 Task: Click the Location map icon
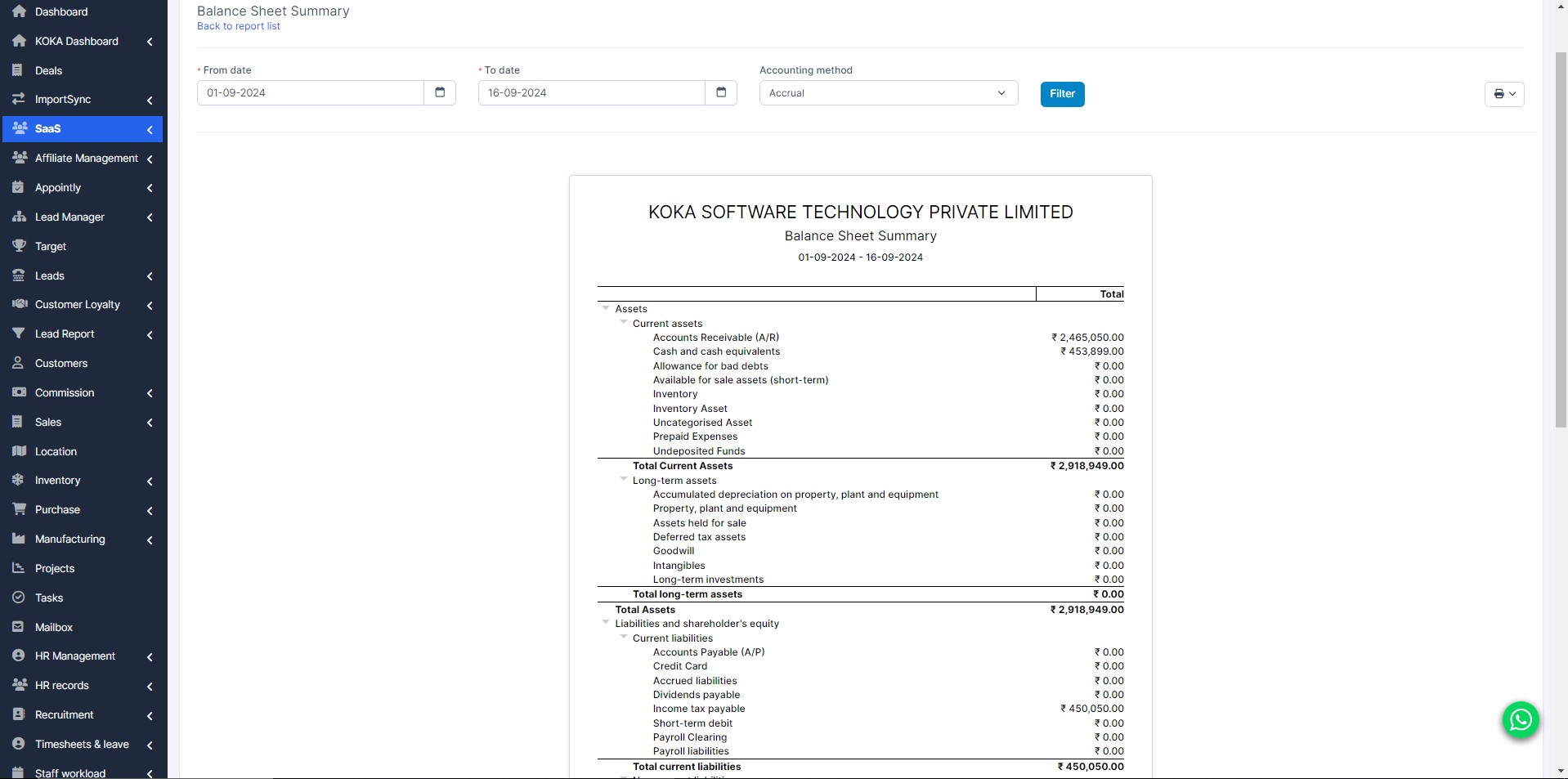click(20, 451)
